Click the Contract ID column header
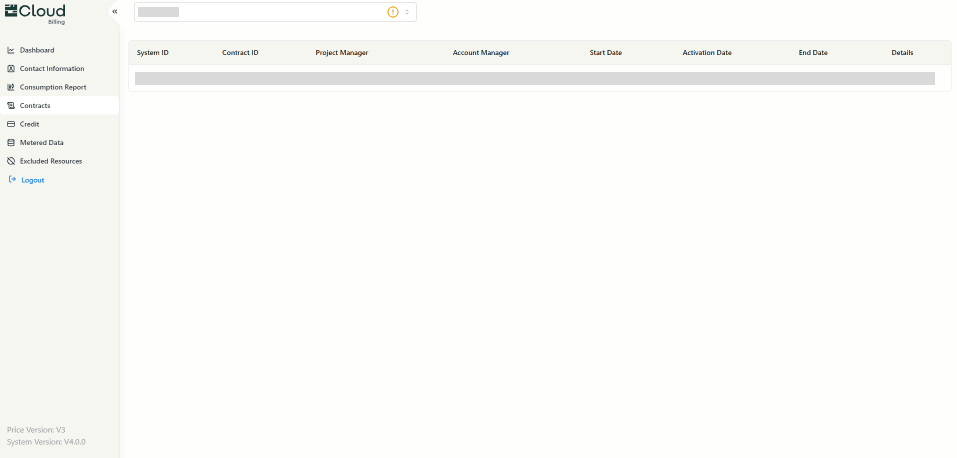This screenshot has width=957, height=458. tap(240, 52)
